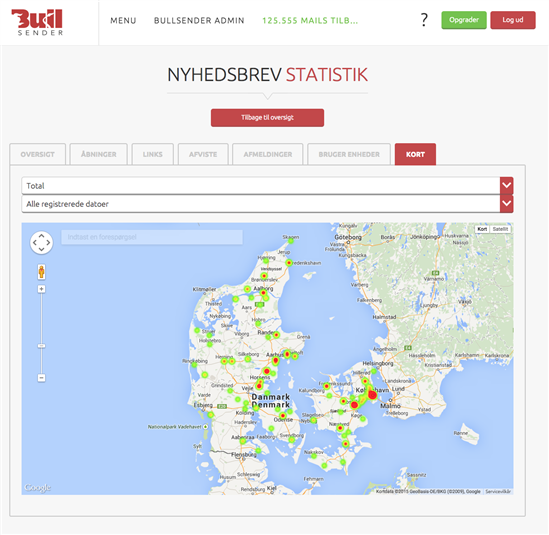Screen dimensions: 549x535
Task: Click the Tilbage til oversigt button
Action: click(x=267, y=118)
